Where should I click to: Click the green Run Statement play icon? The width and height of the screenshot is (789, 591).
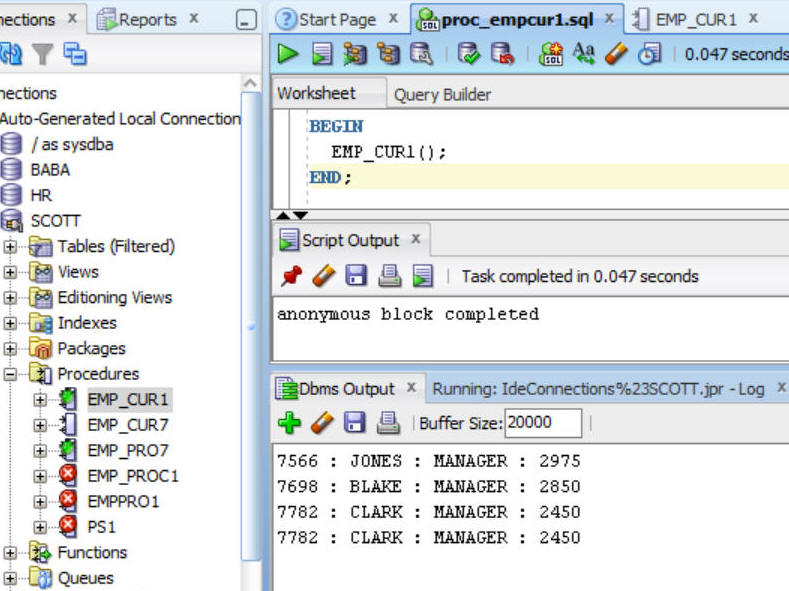tap(288, 54)
